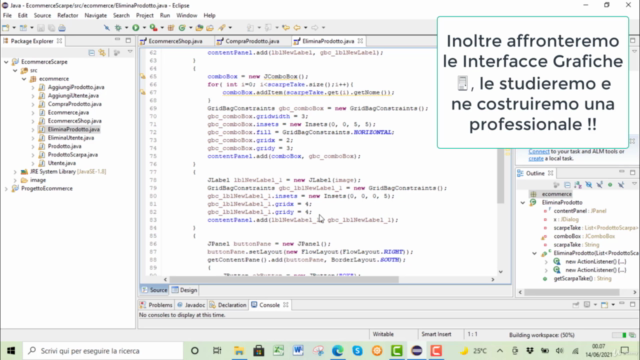Open Outline view menu triangle
Viewport: 640px width, 360px height.
(x=634, y=184)
